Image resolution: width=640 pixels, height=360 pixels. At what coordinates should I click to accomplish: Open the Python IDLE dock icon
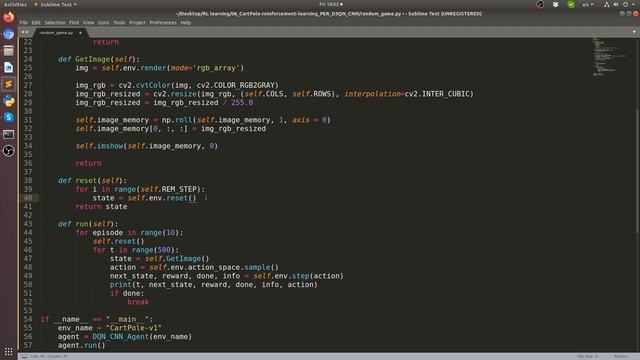click(x=9, y=101)
